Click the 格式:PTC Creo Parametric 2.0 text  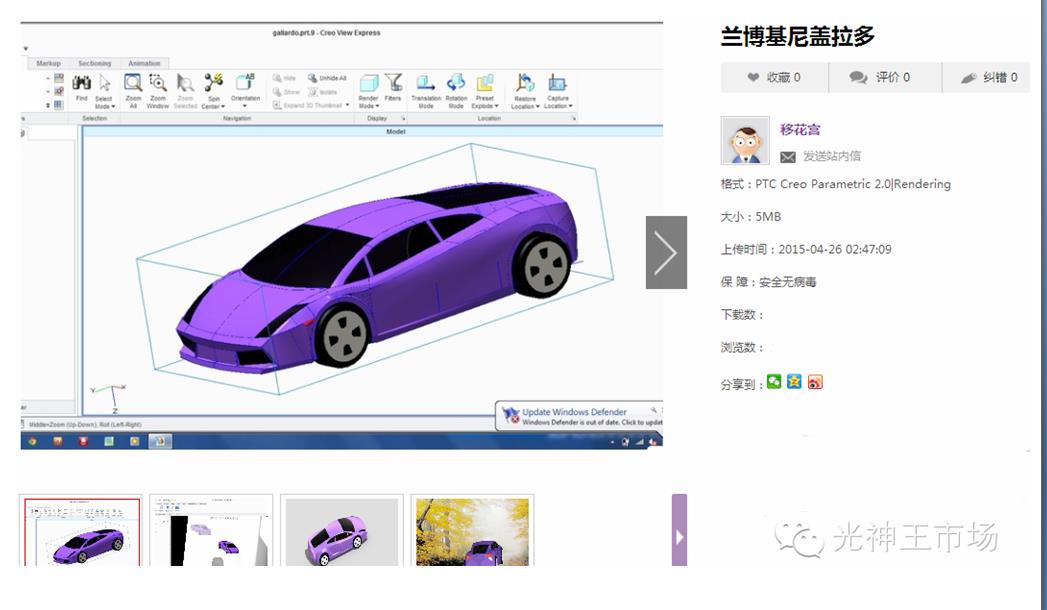(x=835, y=184)
